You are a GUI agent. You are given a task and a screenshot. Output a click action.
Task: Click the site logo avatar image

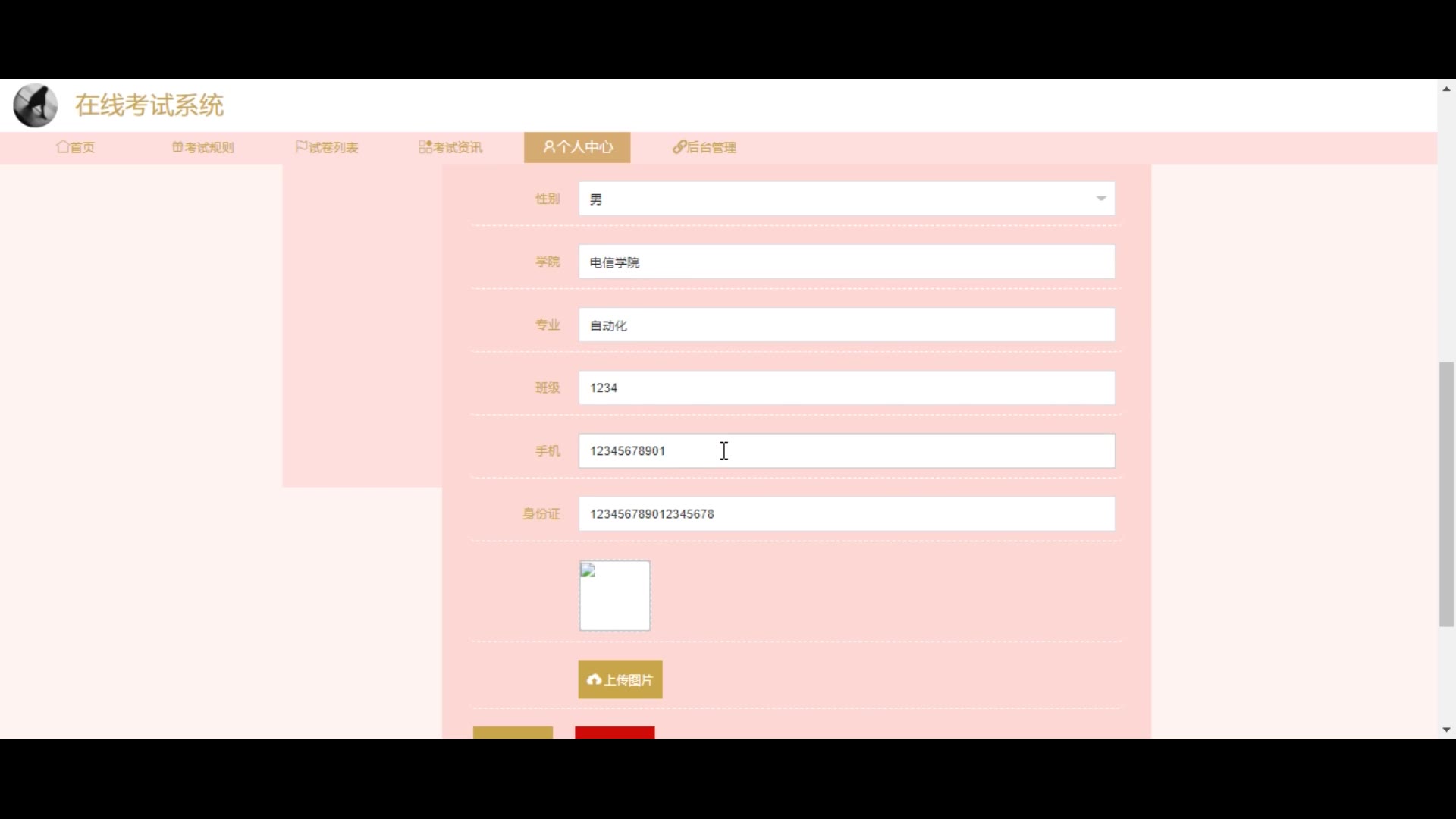click(35, 105)
